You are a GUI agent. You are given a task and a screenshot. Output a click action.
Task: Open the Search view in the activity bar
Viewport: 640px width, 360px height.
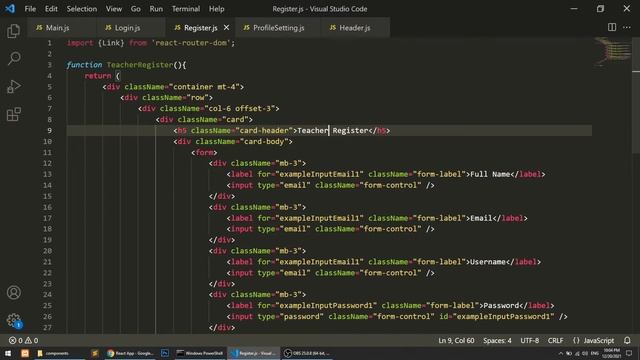[x=13, y=58]
